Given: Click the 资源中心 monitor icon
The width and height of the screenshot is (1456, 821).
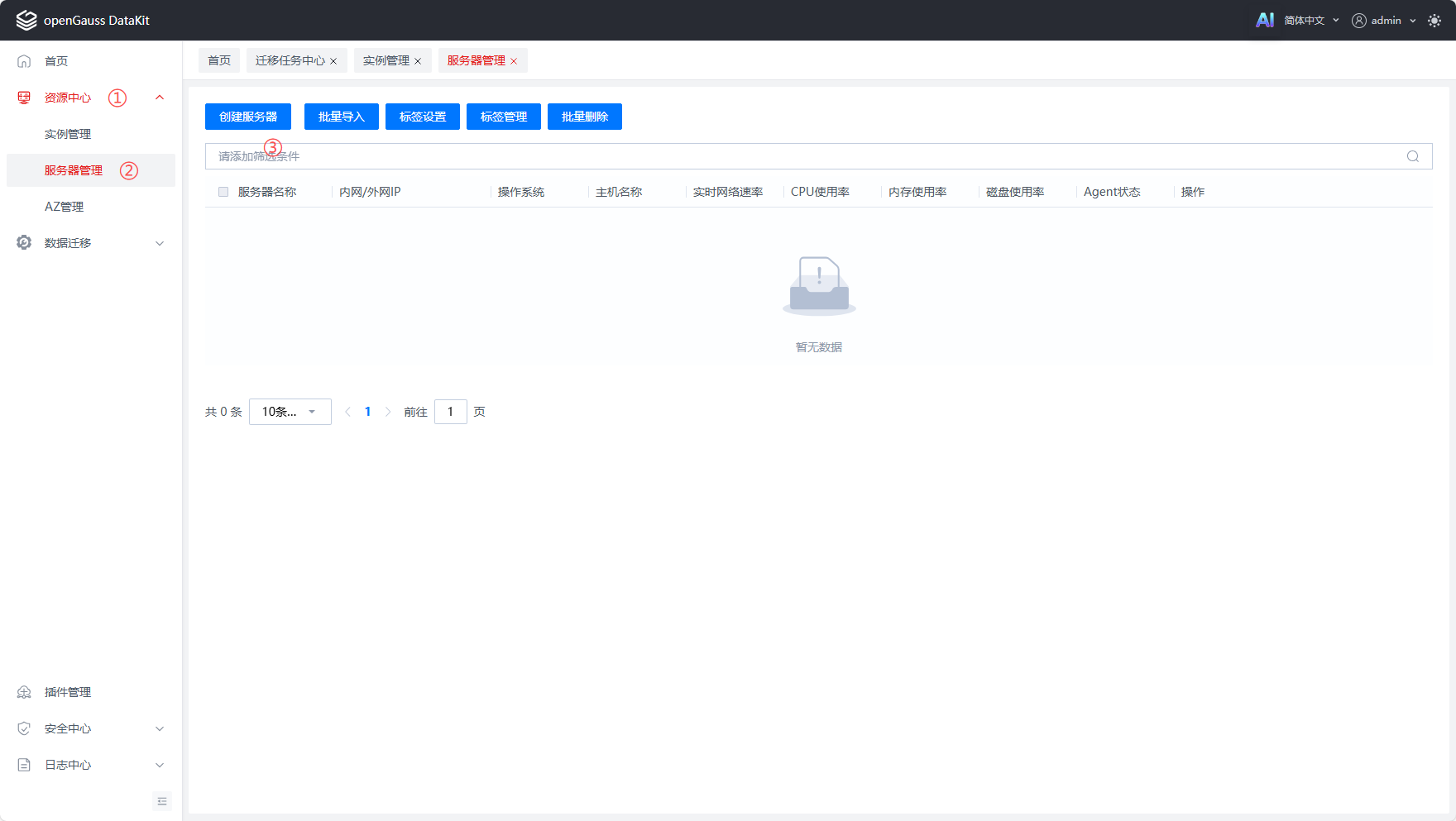Looking at the screenshot, I should (24, 98).
